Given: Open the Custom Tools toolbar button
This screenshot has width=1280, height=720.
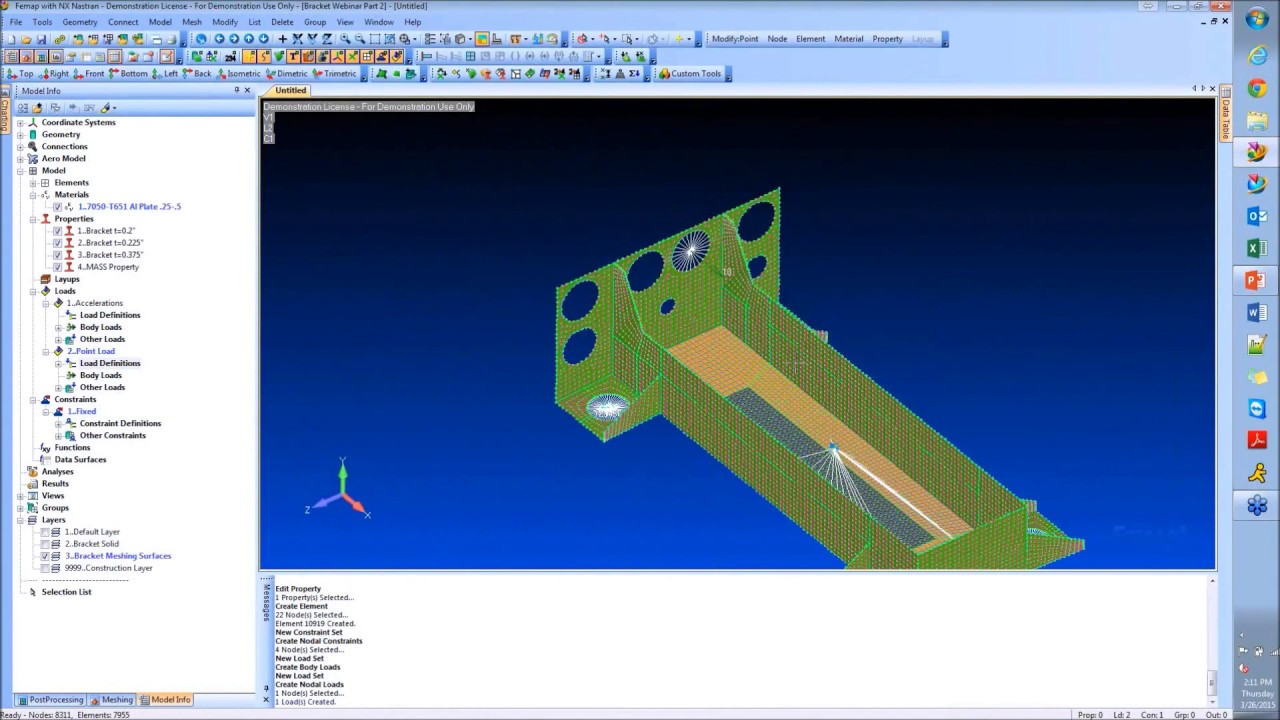Looking at the screenshot, I should pyautogui.click(x=690, y=73).
